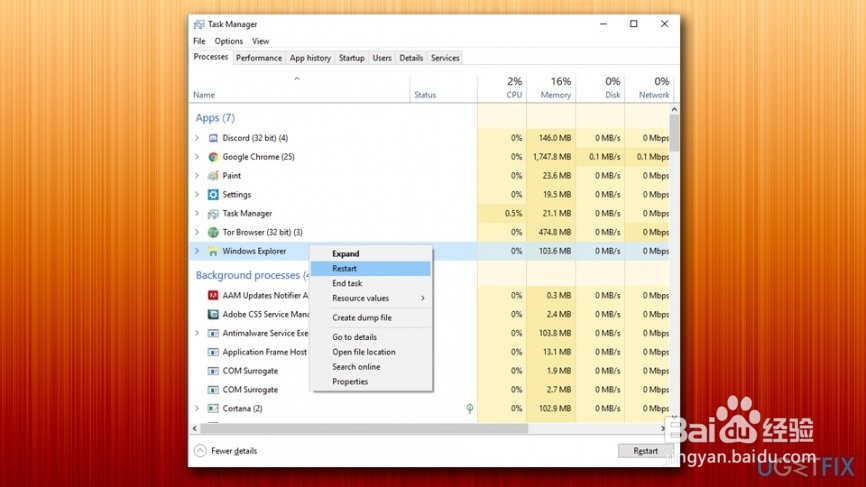
Task: Click the horizontal scrollbar thumb
Action: coord(364,428)
